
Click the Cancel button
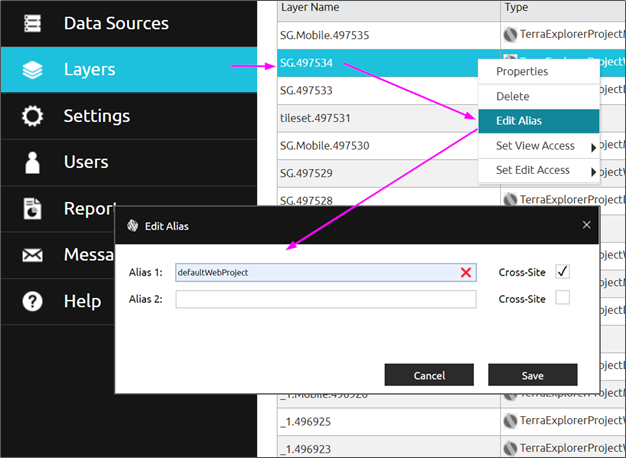pyautogui.click(x=429, y=375)
